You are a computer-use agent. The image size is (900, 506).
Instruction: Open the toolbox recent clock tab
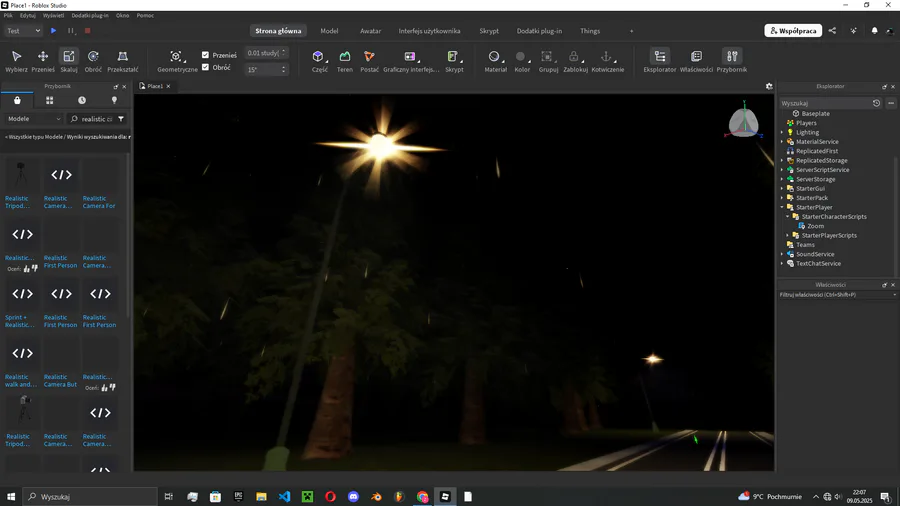click(82, 100)
